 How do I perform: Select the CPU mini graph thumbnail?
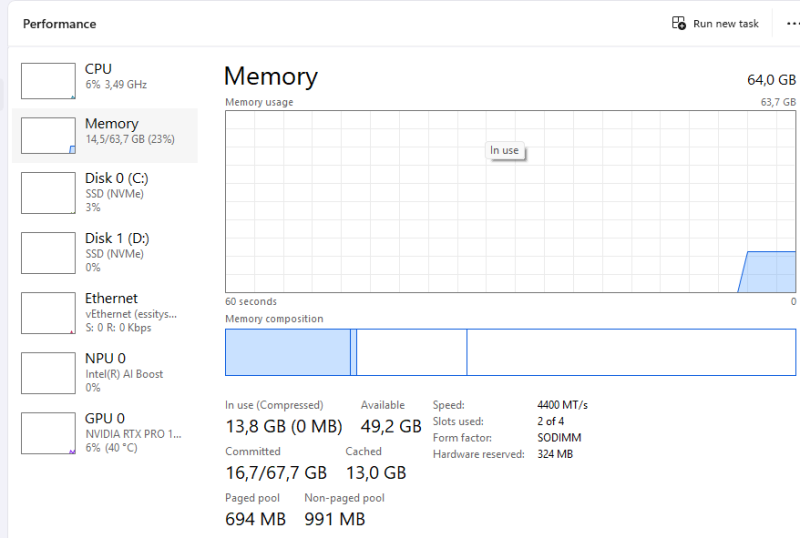48,81
